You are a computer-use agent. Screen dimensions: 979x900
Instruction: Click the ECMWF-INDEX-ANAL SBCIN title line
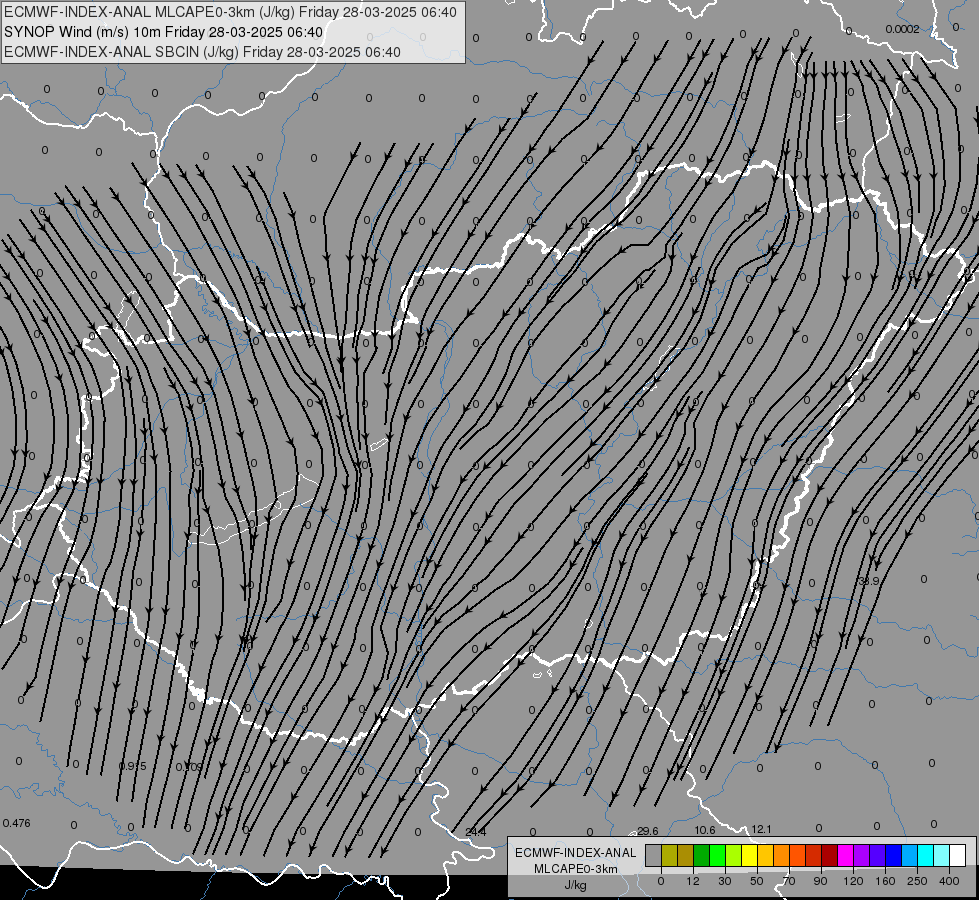[202, 52]
